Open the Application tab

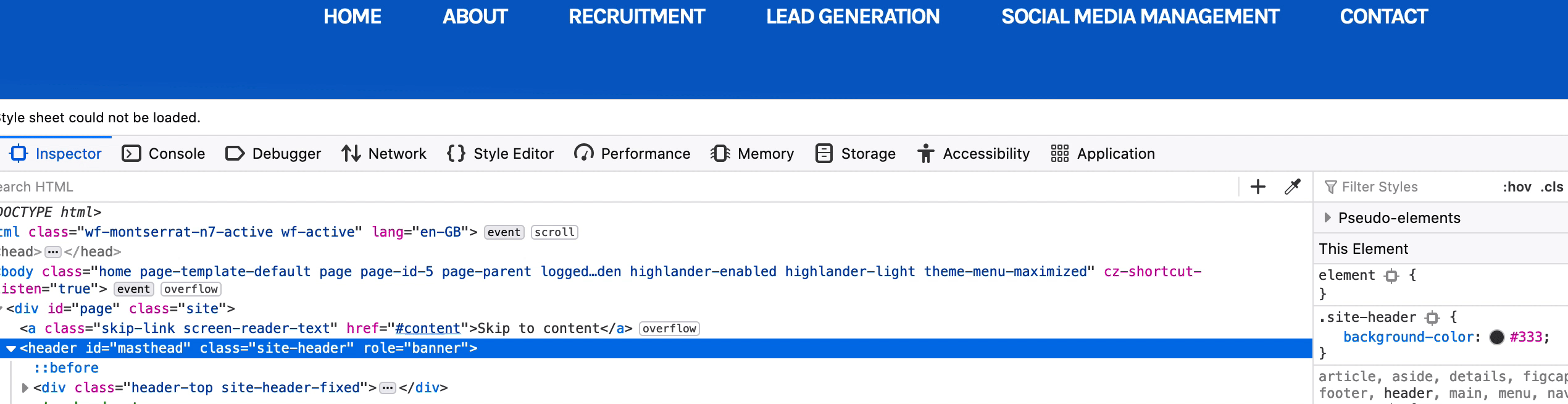[1114, 154]
